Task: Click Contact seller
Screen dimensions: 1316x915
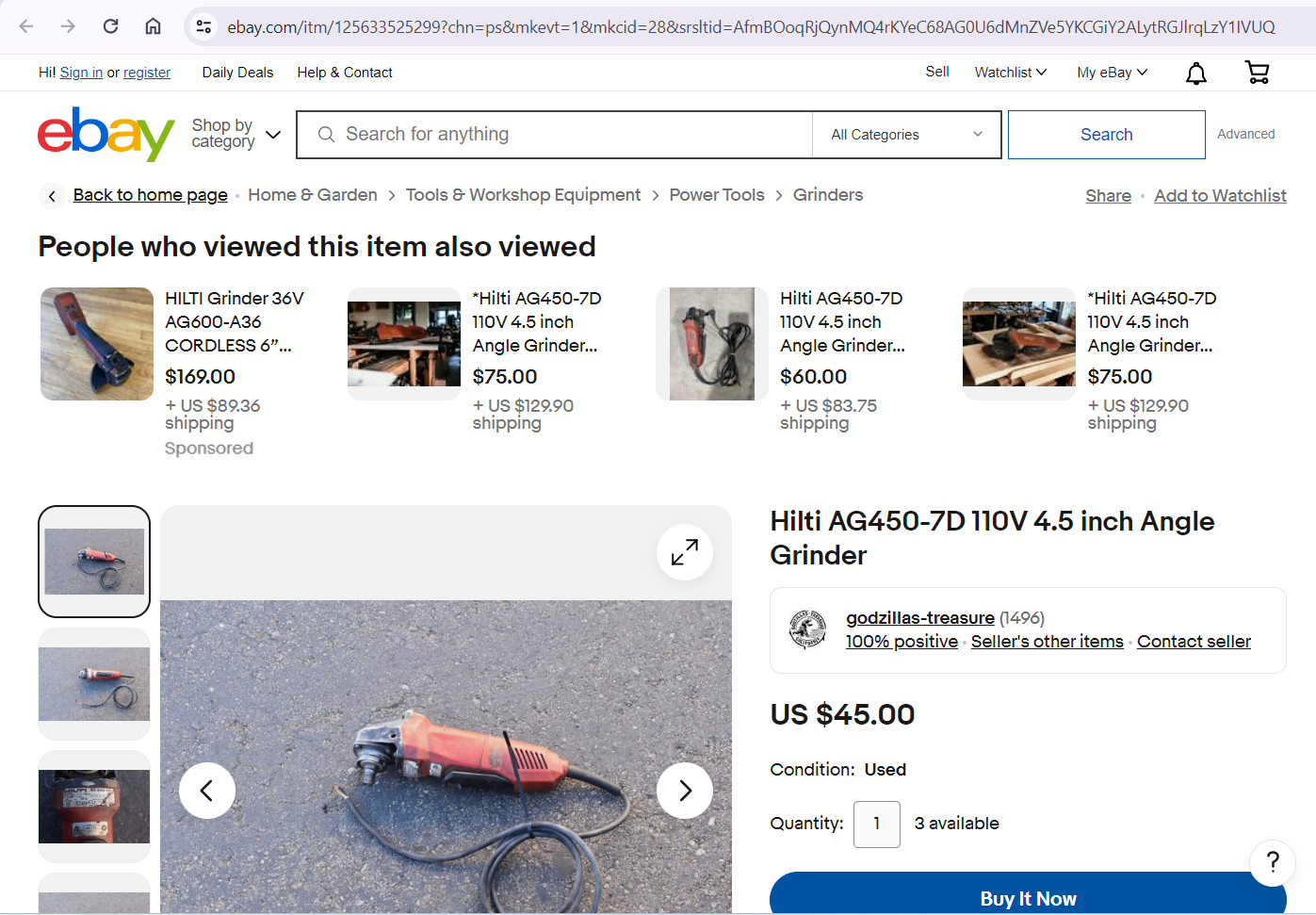Action: point(1194,642)
